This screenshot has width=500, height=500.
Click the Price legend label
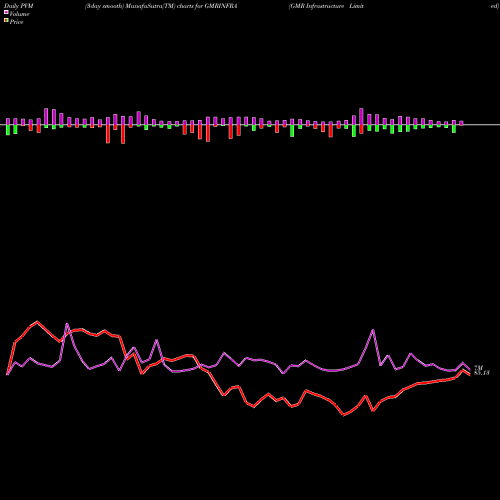tap(16, 22)
